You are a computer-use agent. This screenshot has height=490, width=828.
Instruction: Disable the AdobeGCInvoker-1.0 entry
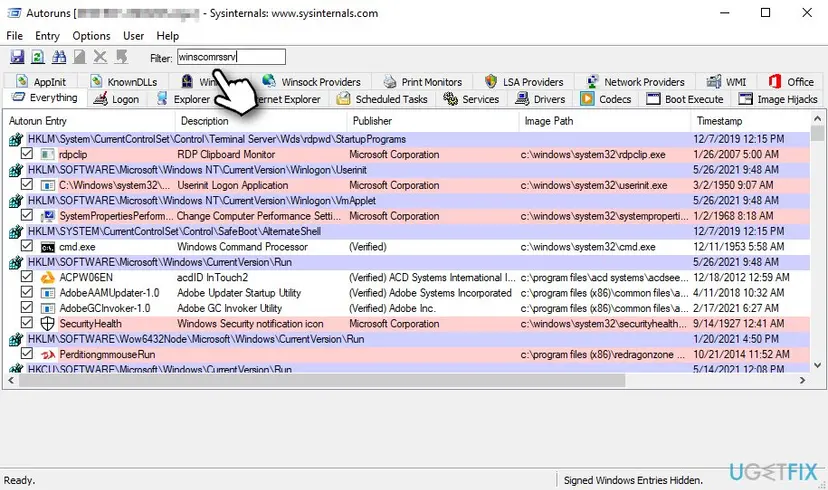coord(27,307)
